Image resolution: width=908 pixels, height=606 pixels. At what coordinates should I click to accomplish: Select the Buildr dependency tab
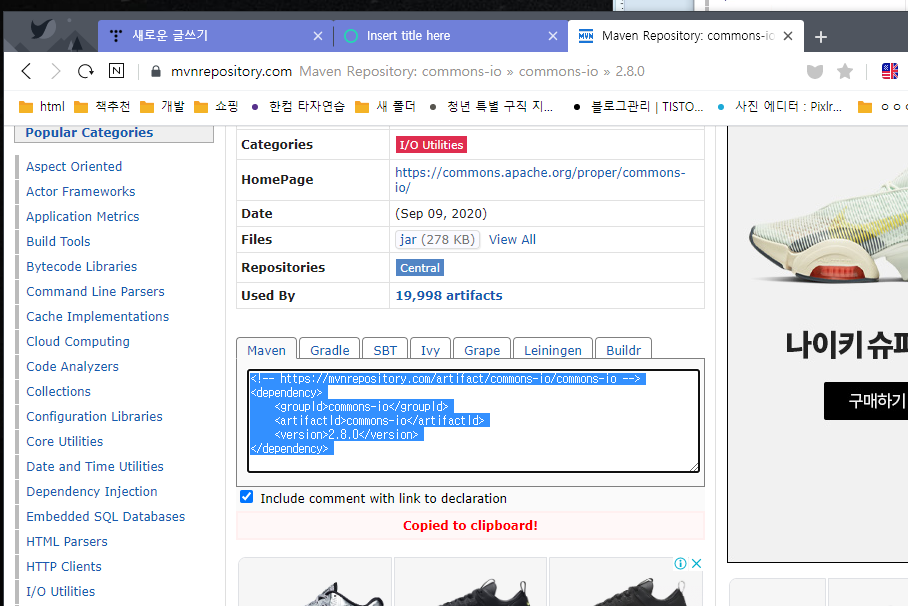point(624,351)
